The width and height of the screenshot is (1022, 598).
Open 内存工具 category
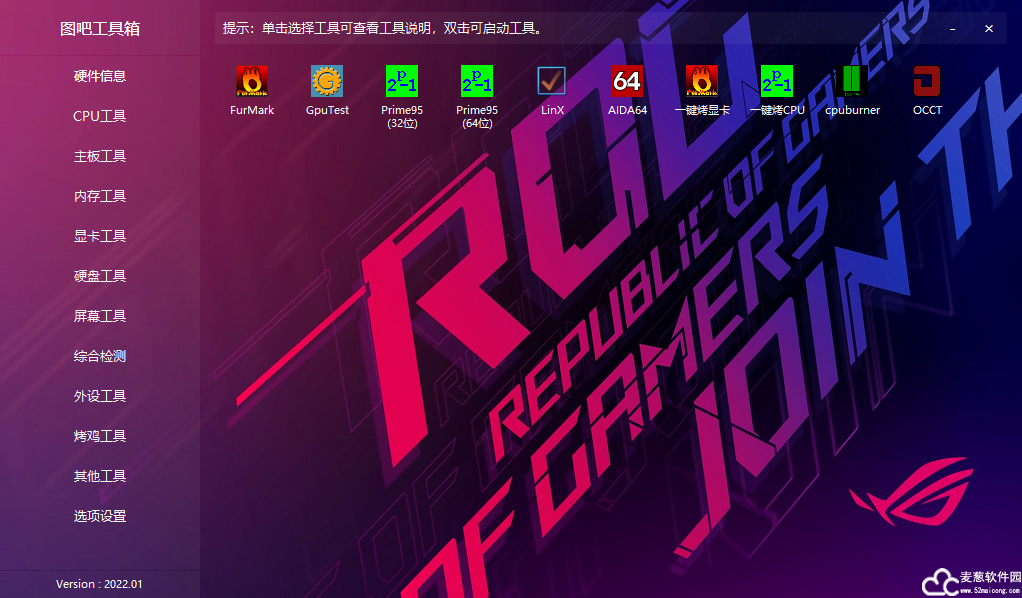pyautogui.click(x=100, y=196)
